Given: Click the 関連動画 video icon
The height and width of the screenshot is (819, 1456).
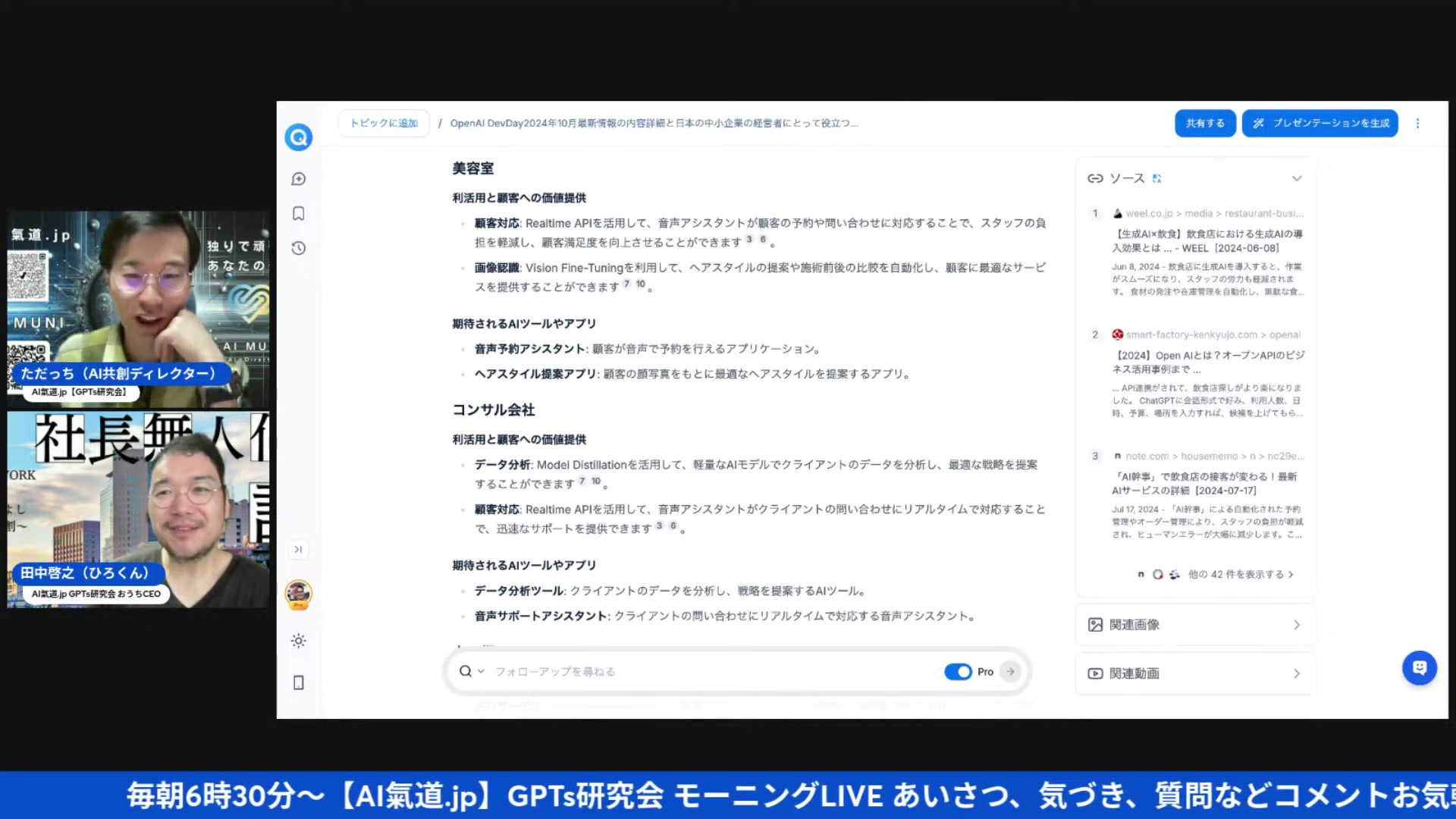Looking at the screenshot, I should 1095,673.
